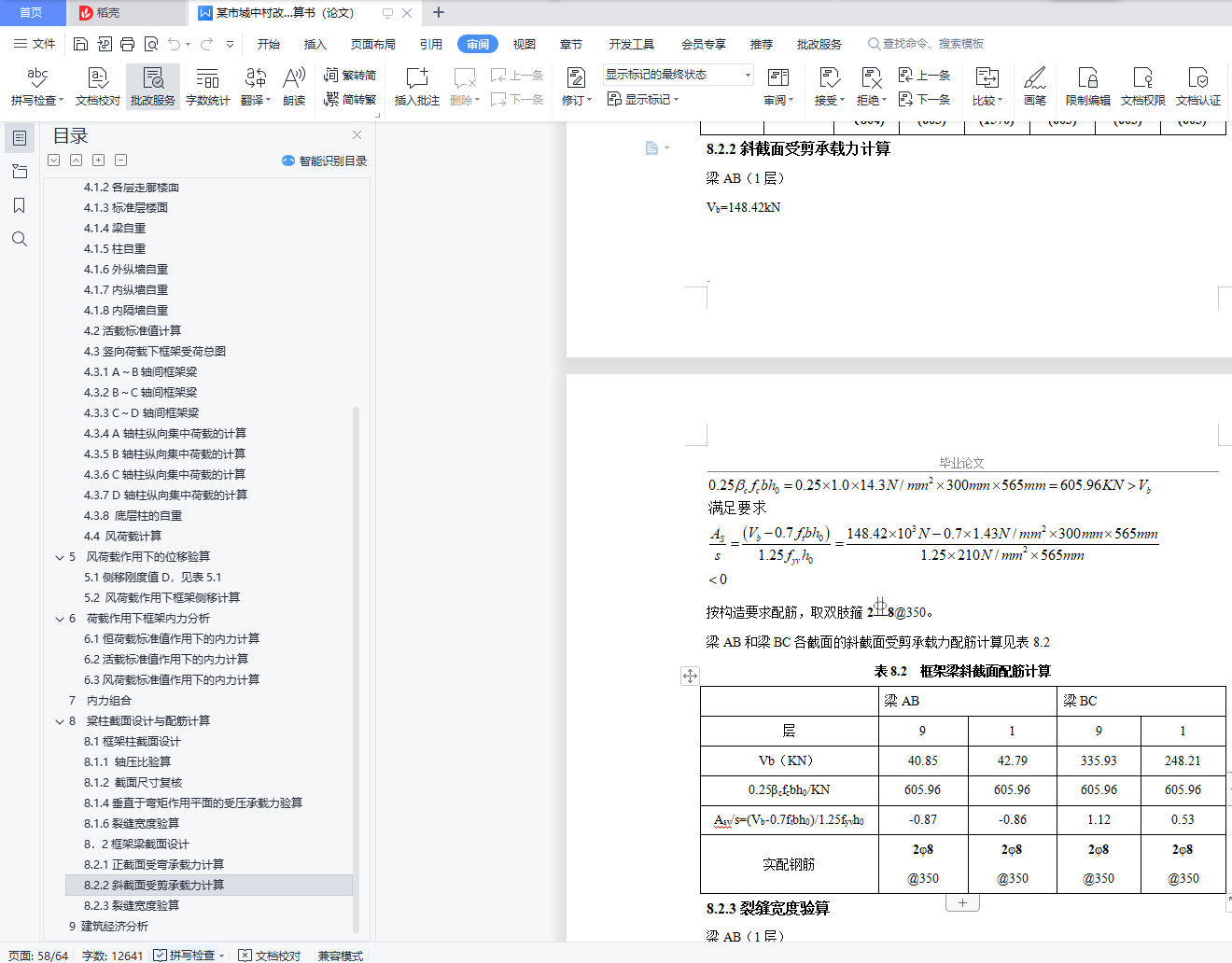The height and width of the screenshot is (963, 1232).
Task: Click the new tab plus button
Action: (439, 13)
